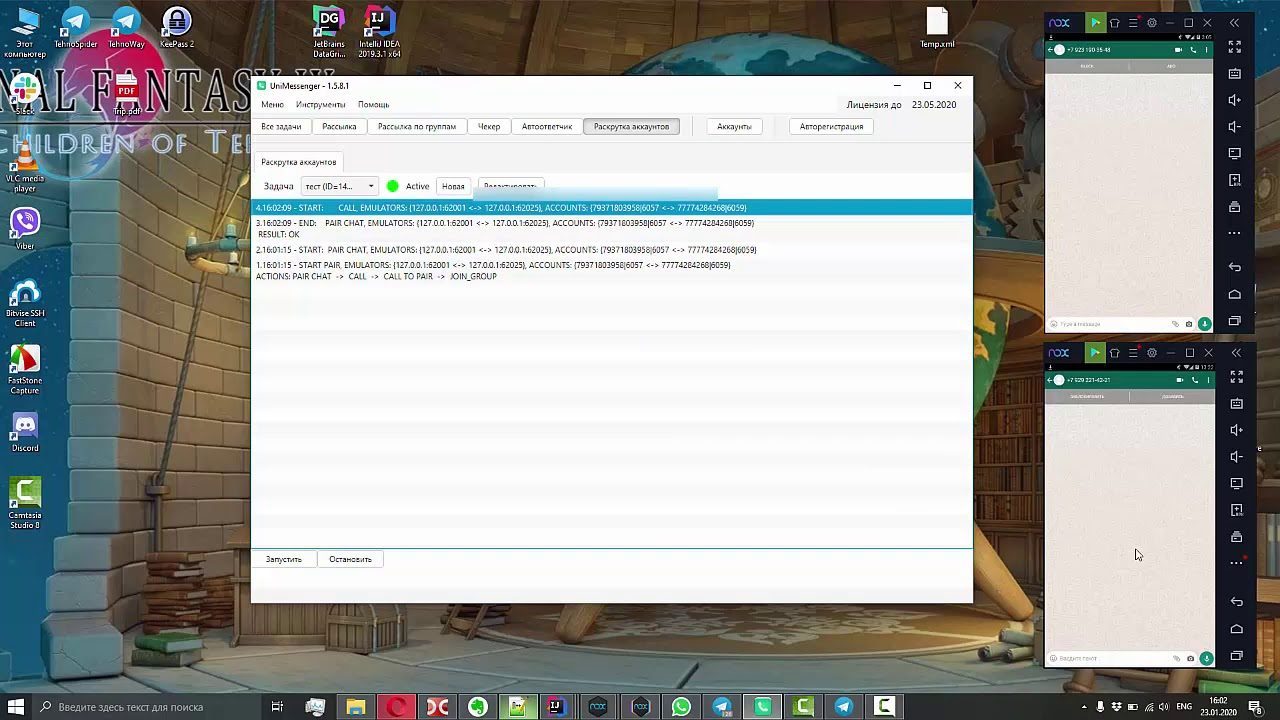This screenshot has width=1280, height=720.
Task: Open theme shirt icon in top Nox titlebar
Action: point(1114,22)
